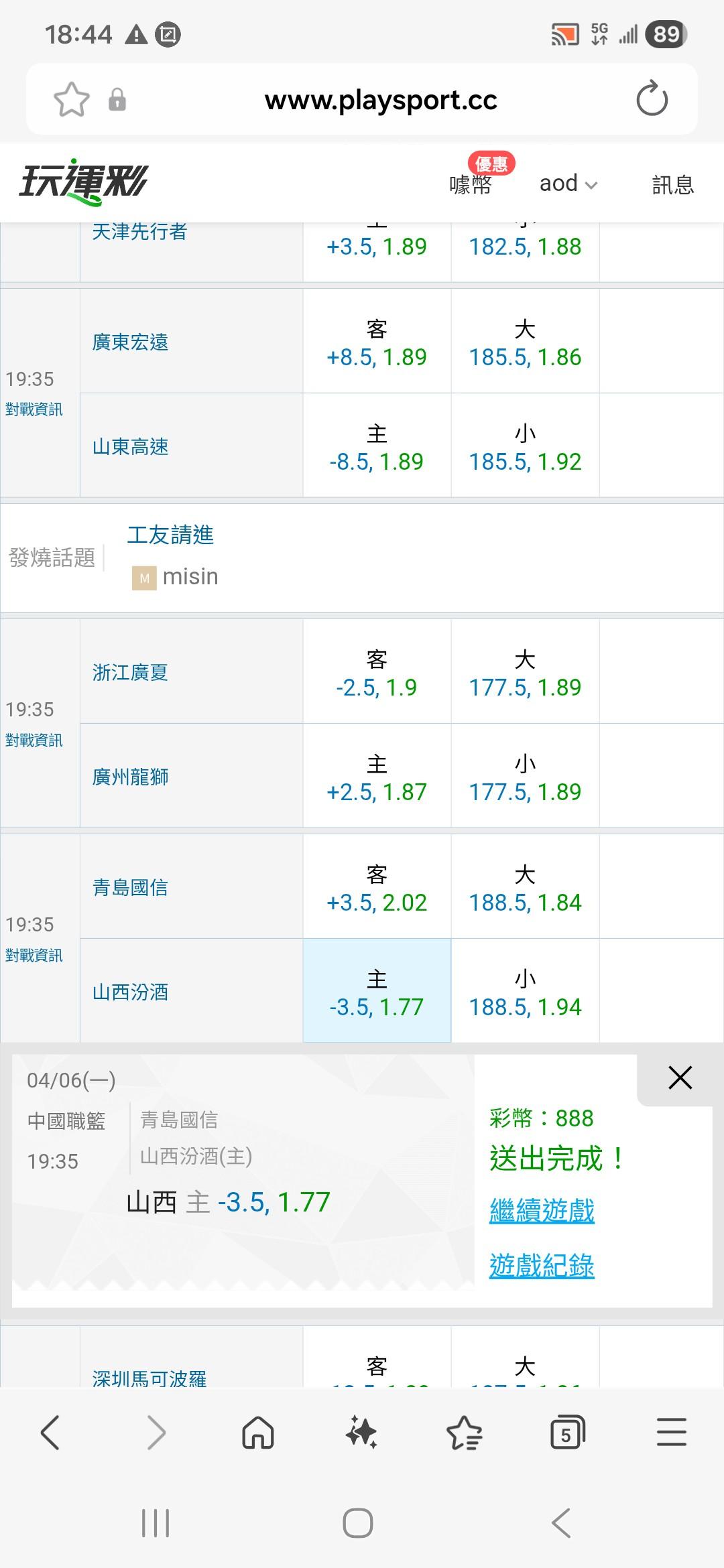Open the AI sparkle assistant icon
Image resolution: width=724 pixels, height=1568 pixels.
click(361, 1433)
